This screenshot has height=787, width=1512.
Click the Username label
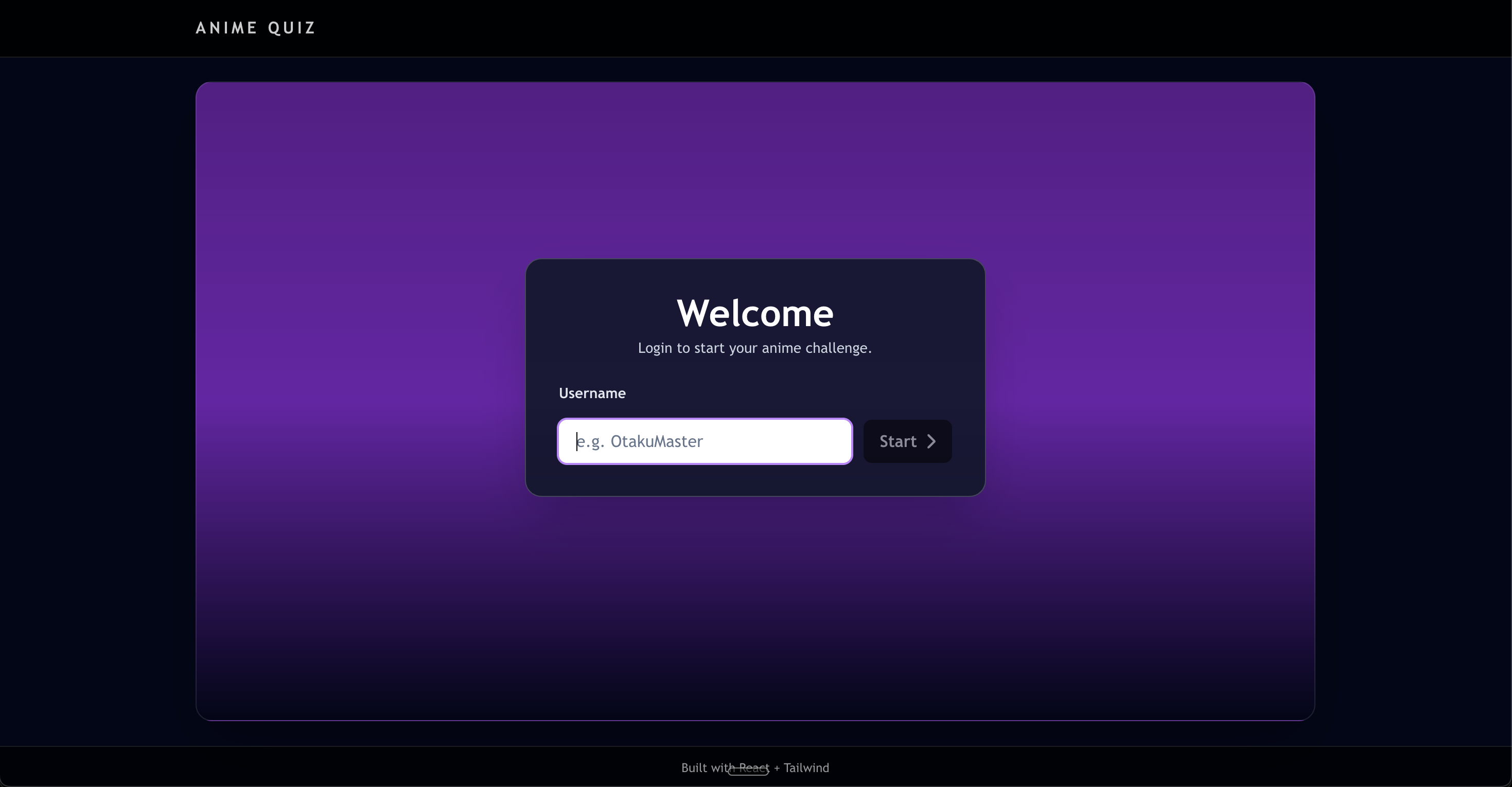592,393
